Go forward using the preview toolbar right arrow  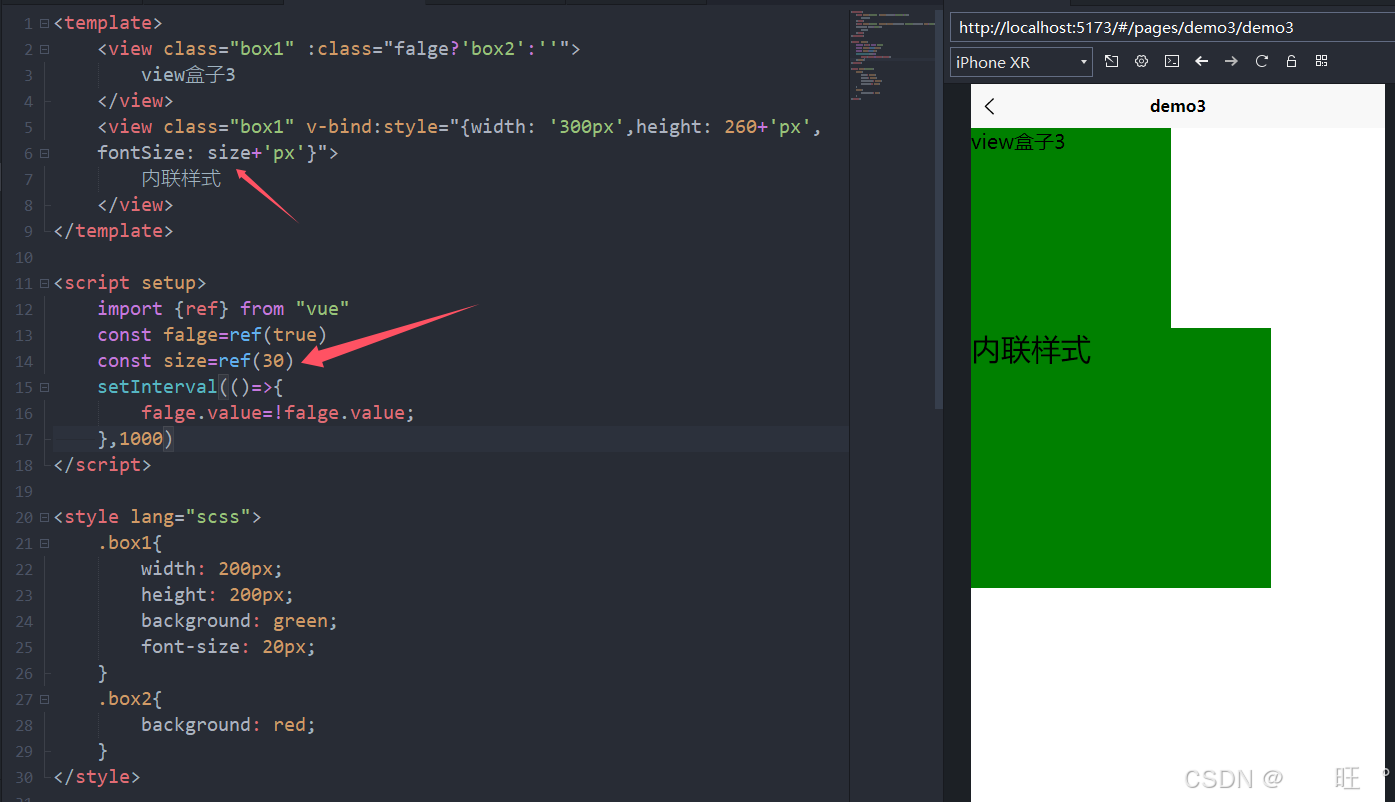coord(1231,61)
